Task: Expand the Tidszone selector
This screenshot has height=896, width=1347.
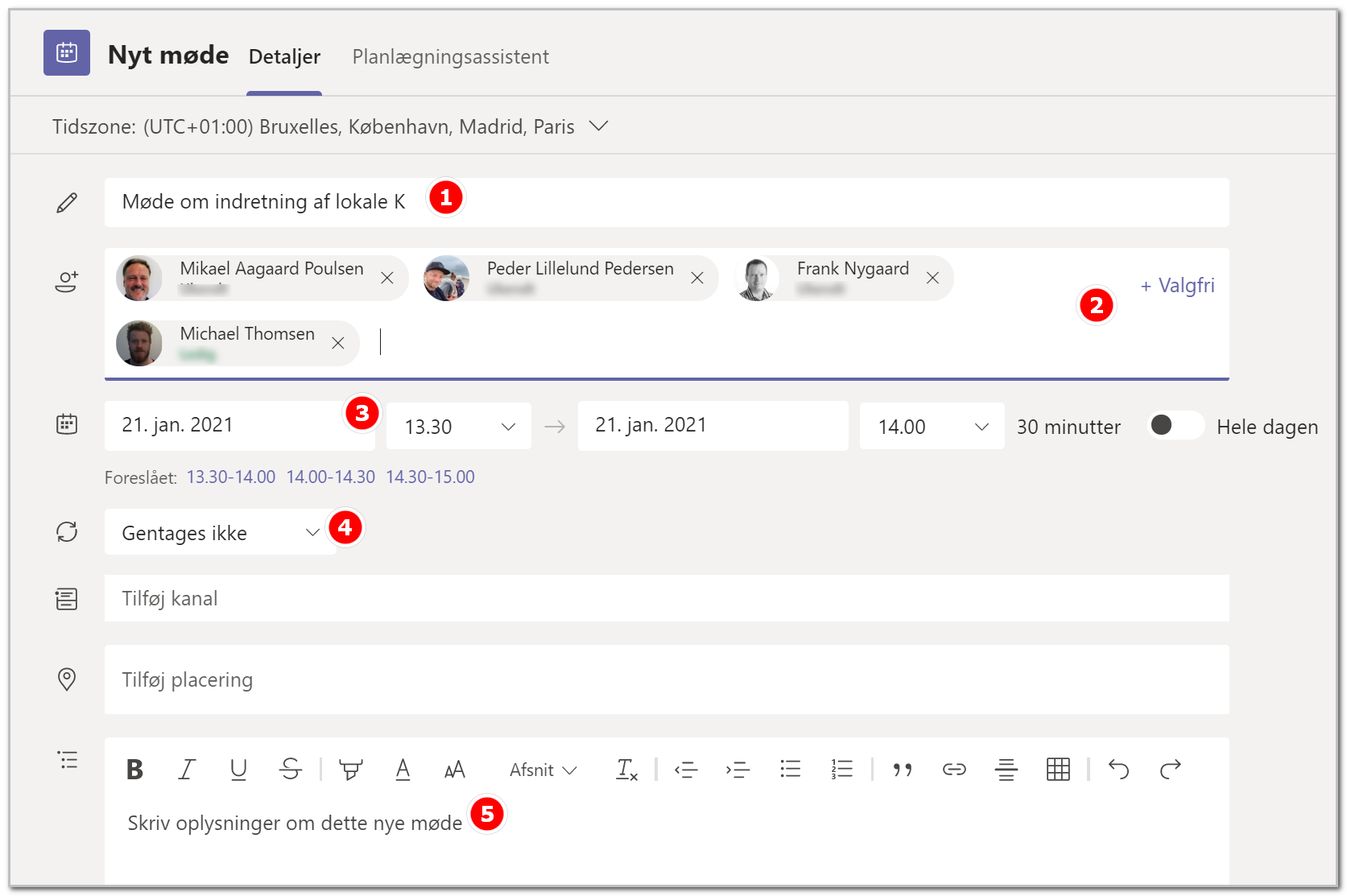Action: (598, 126)
